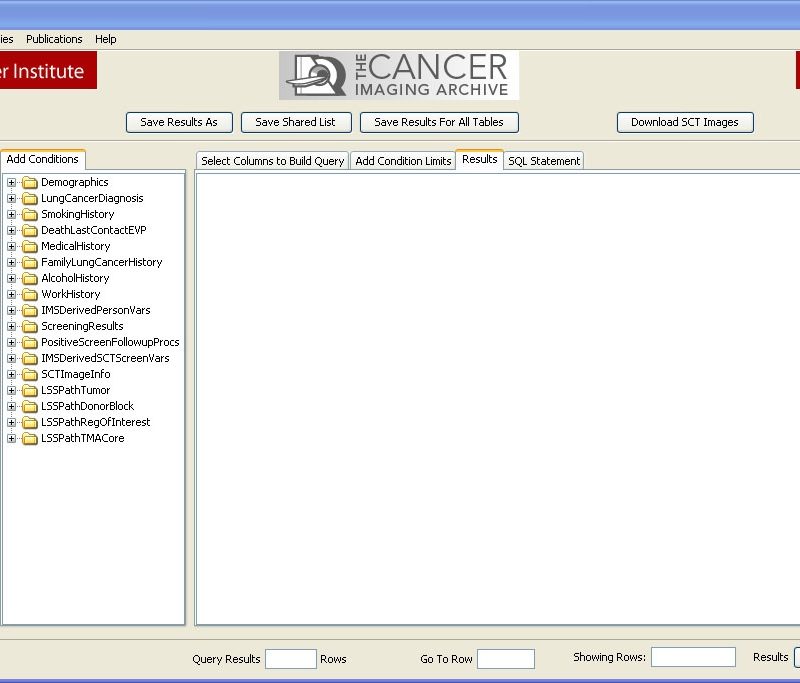Click the Query Results rows field
This screenshot has height=683, width=800.
[x=291, y=659]
